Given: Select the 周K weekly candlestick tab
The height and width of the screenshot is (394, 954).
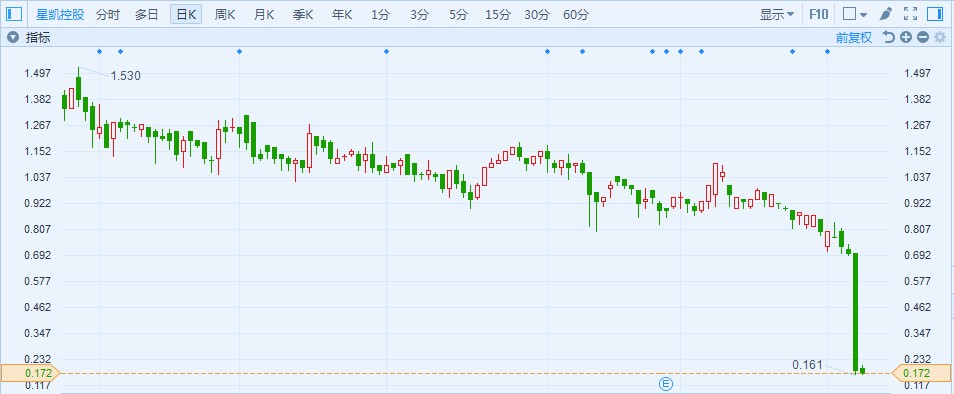Looking at the screenshot, I should (x=225, y=15).
